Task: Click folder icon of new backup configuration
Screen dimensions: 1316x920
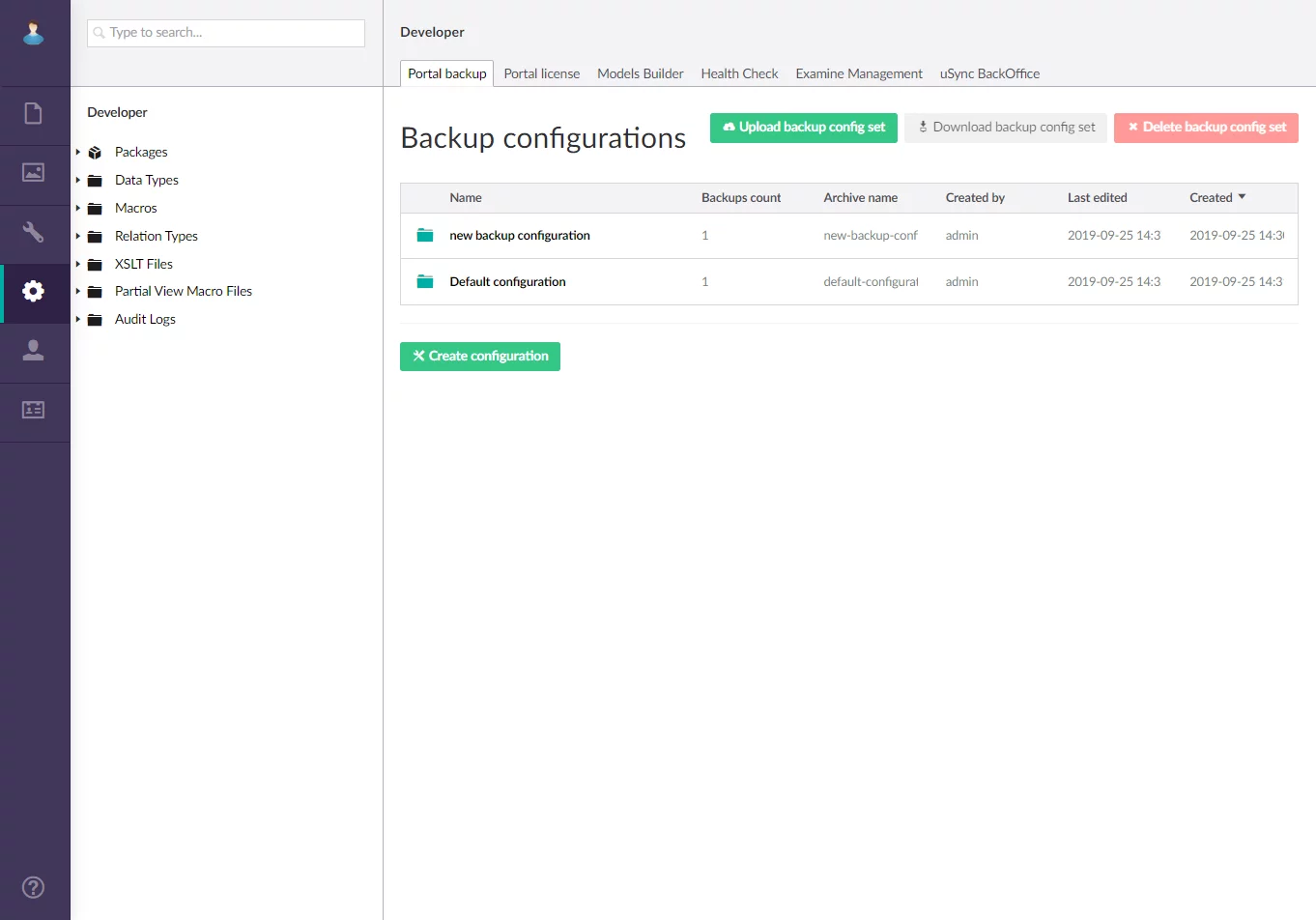Action: 425,235
